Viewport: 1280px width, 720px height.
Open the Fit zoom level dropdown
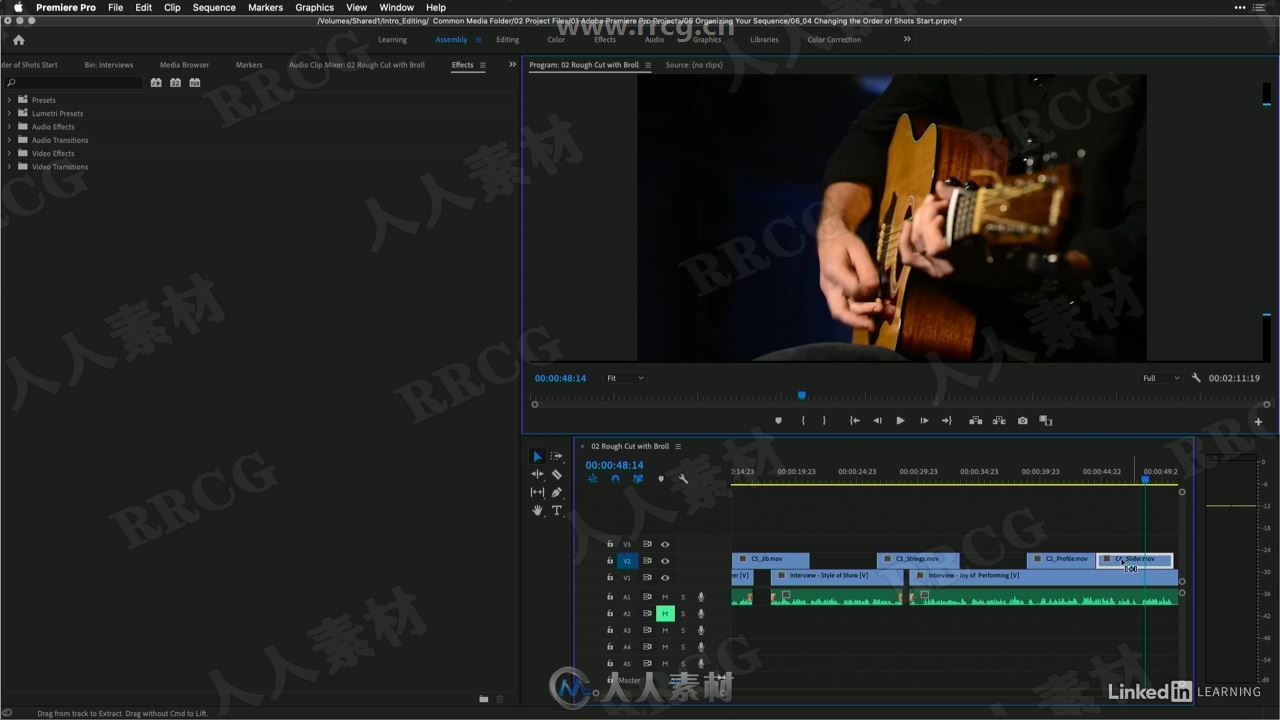(x=625, y=378)
